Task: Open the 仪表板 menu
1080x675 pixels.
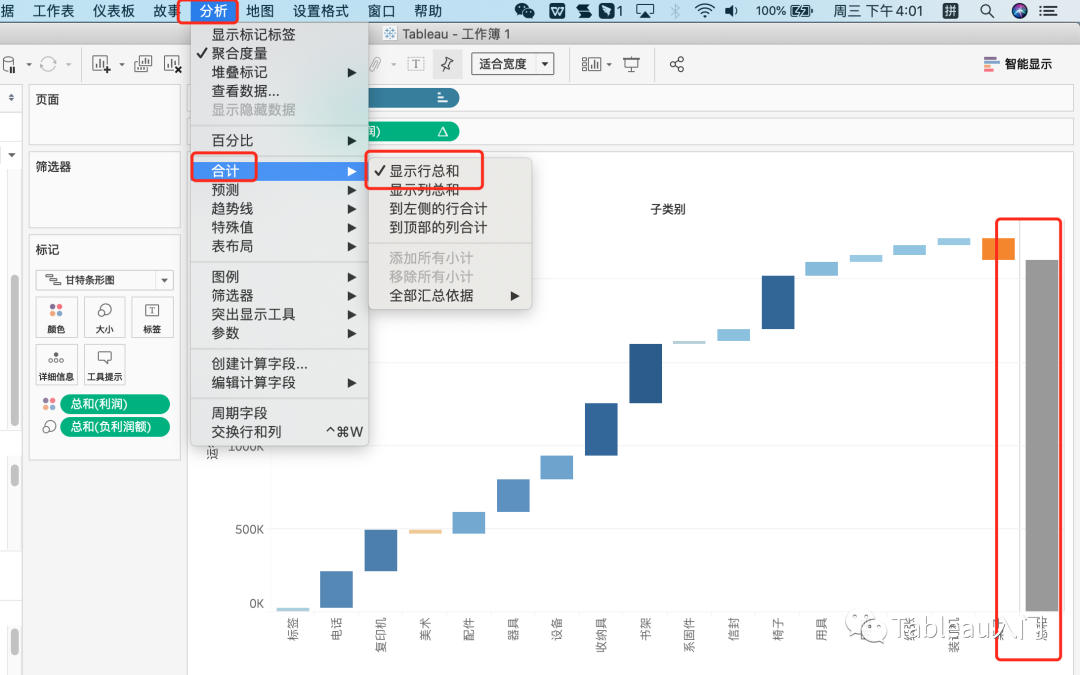Action: [x=114, y=11]
